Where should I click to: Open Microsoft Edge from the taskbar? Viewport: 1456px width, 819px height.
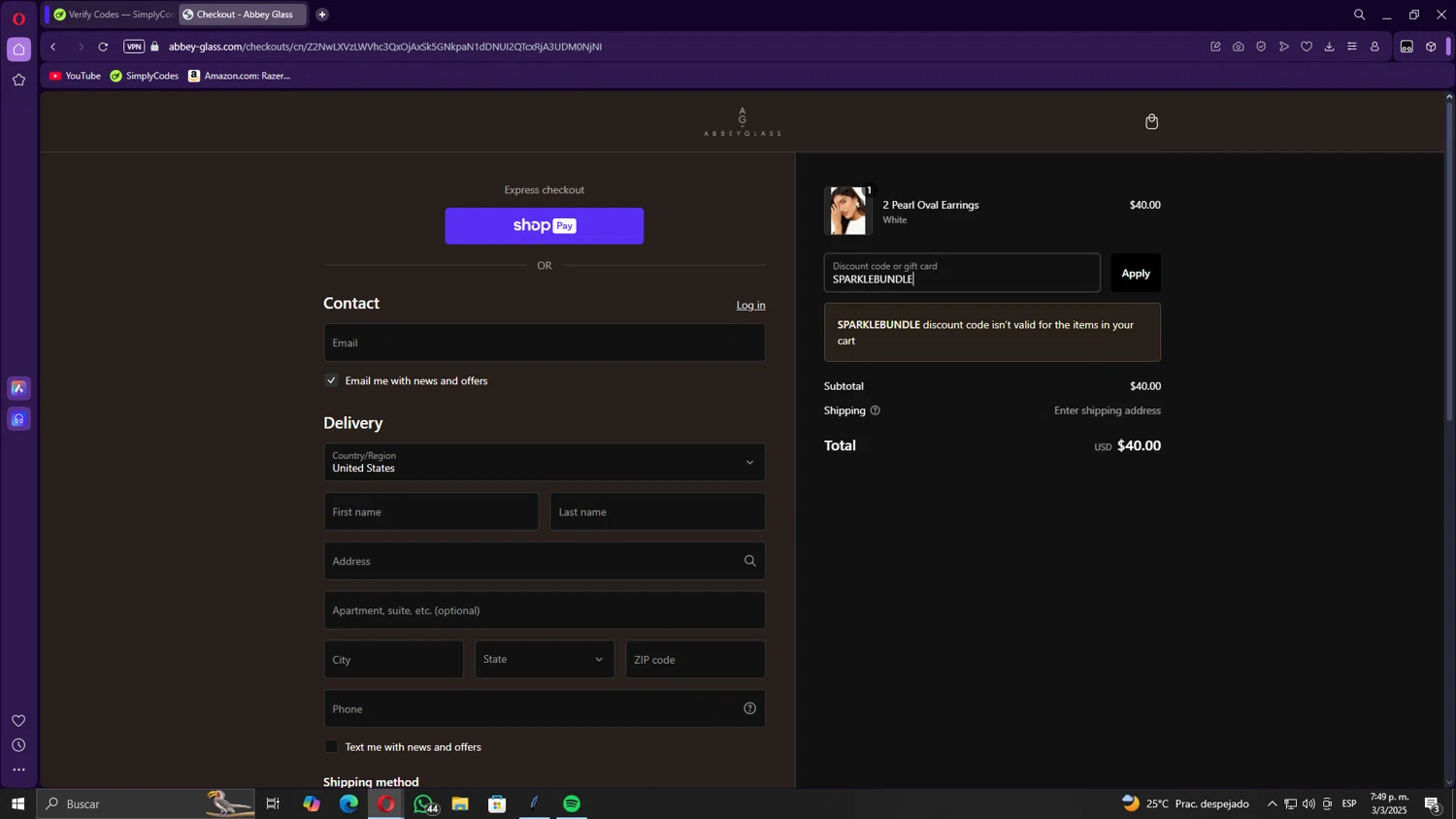[x=348, y=803]
